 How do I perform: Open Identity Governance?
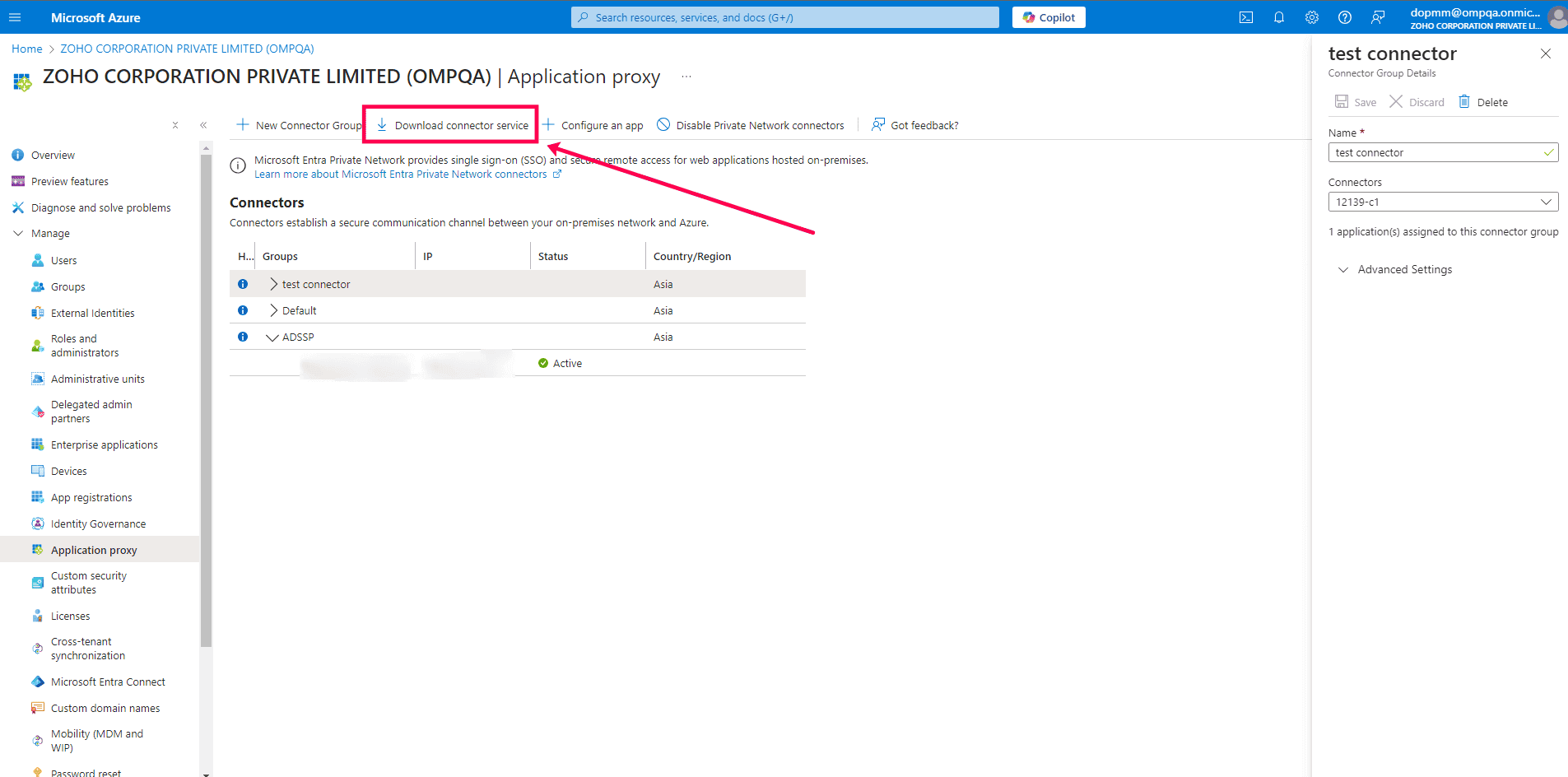pyautogui.click(x=100, y=523)
